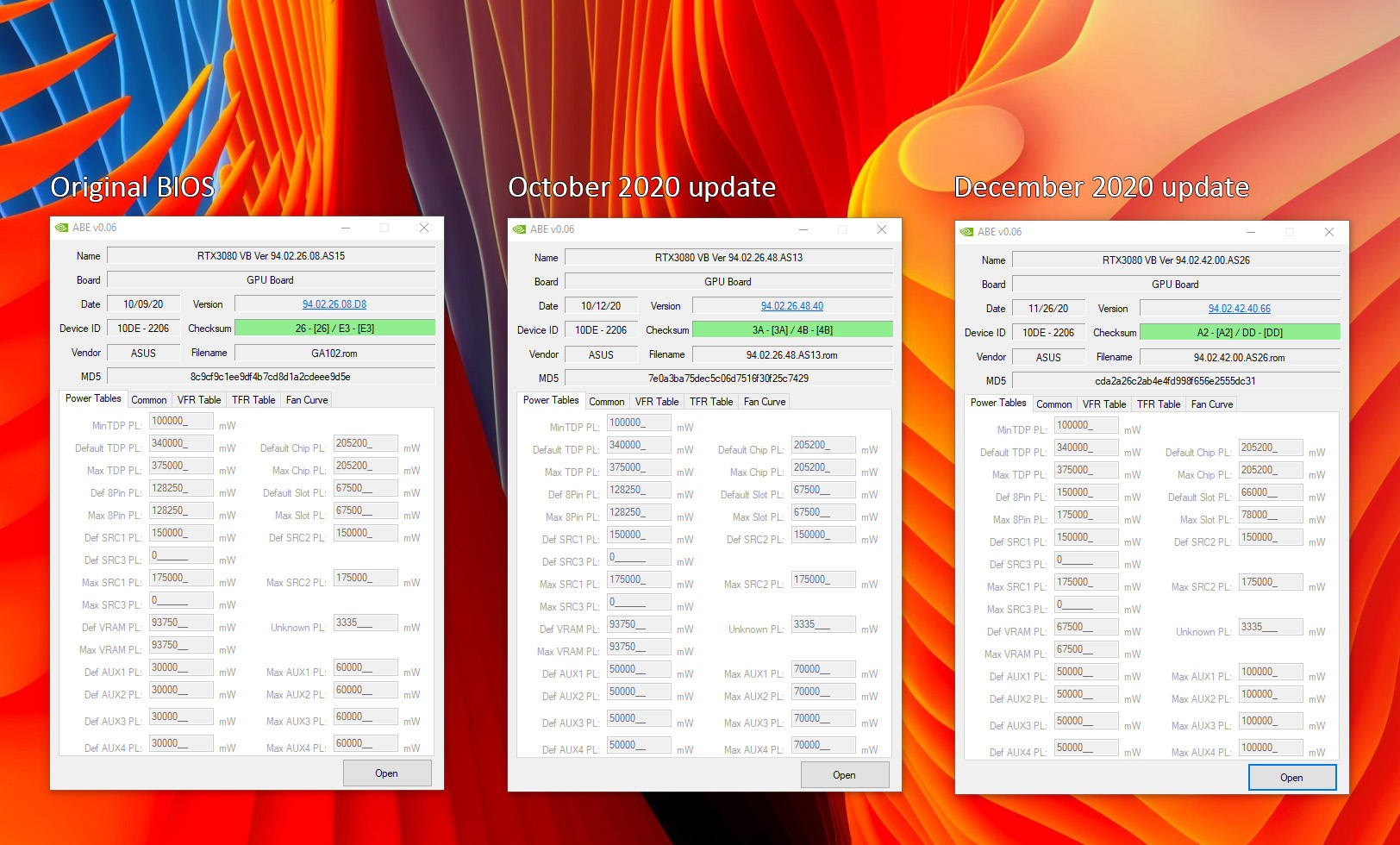Minimize the December 2020 ABE window
This screenshot has width=1400, height=845.
[x=1250, y=232]
